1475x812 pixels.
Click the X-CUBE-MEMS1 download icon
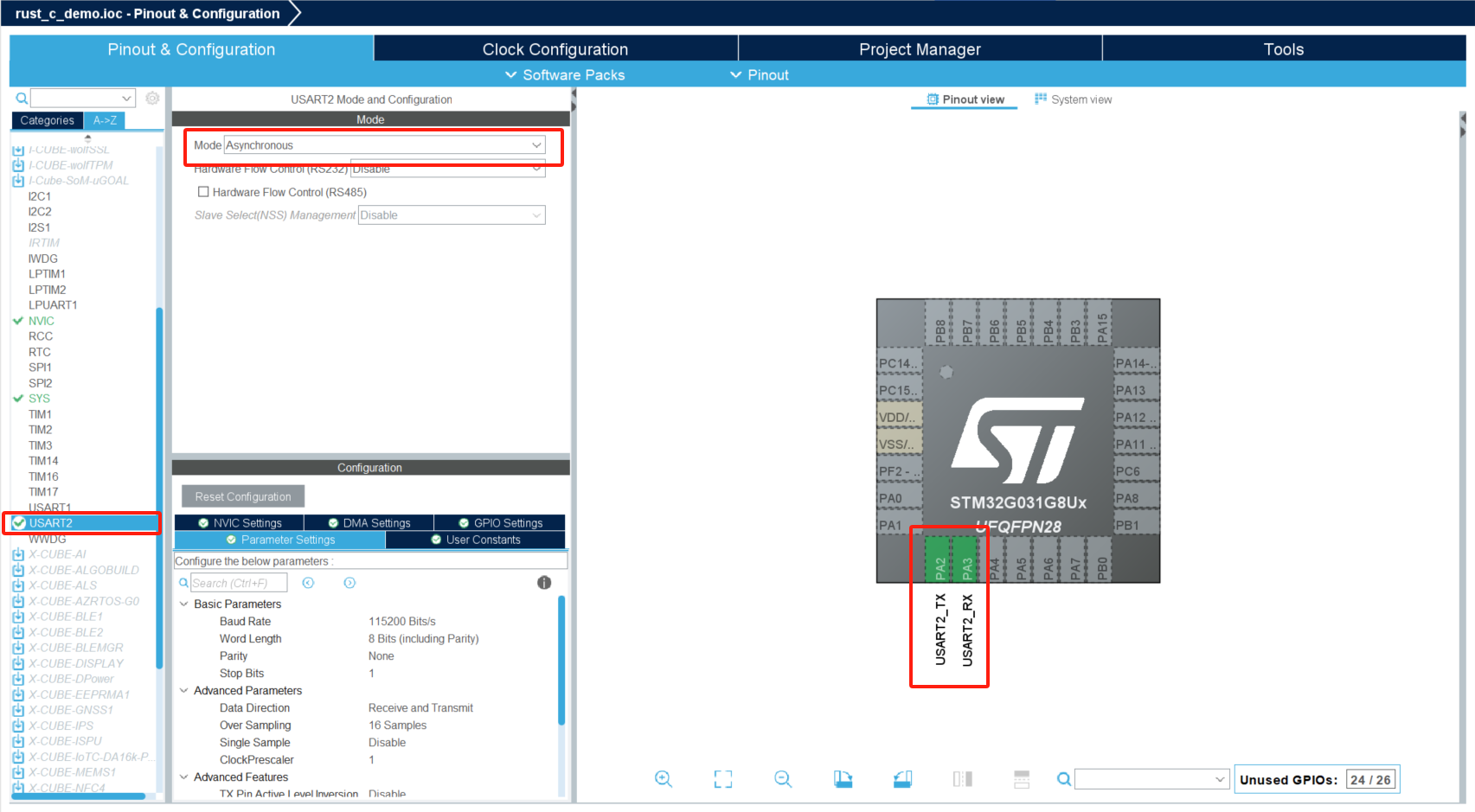[x=18, y=772]
